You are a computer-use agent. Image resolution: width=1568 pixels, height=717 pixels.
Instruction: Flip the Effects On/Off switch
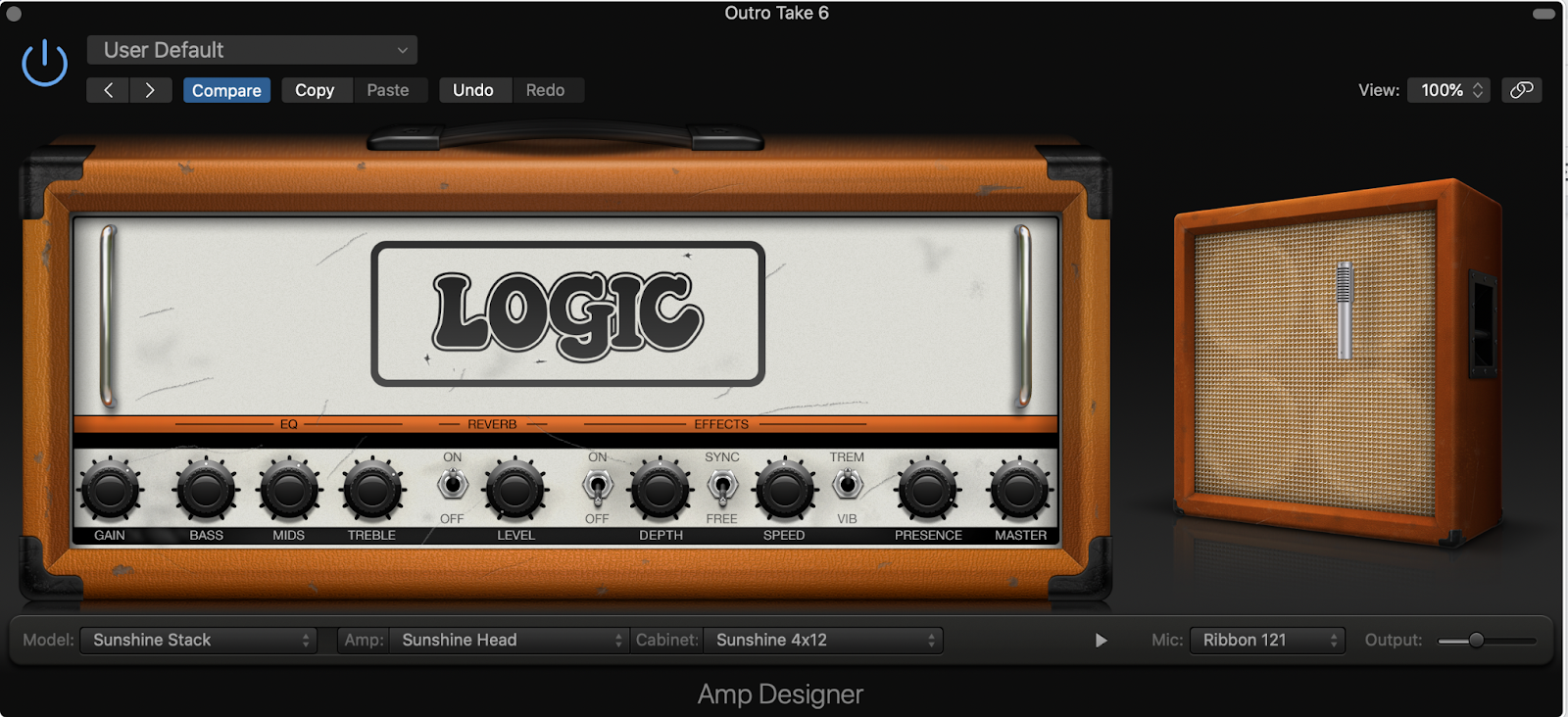click(597, 486)
